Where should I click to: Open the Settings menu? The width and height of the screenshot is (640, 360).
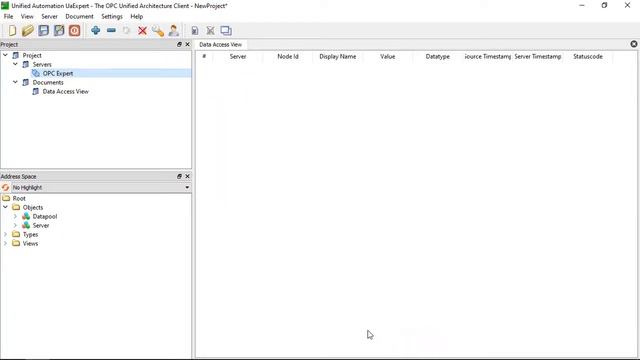112,16
